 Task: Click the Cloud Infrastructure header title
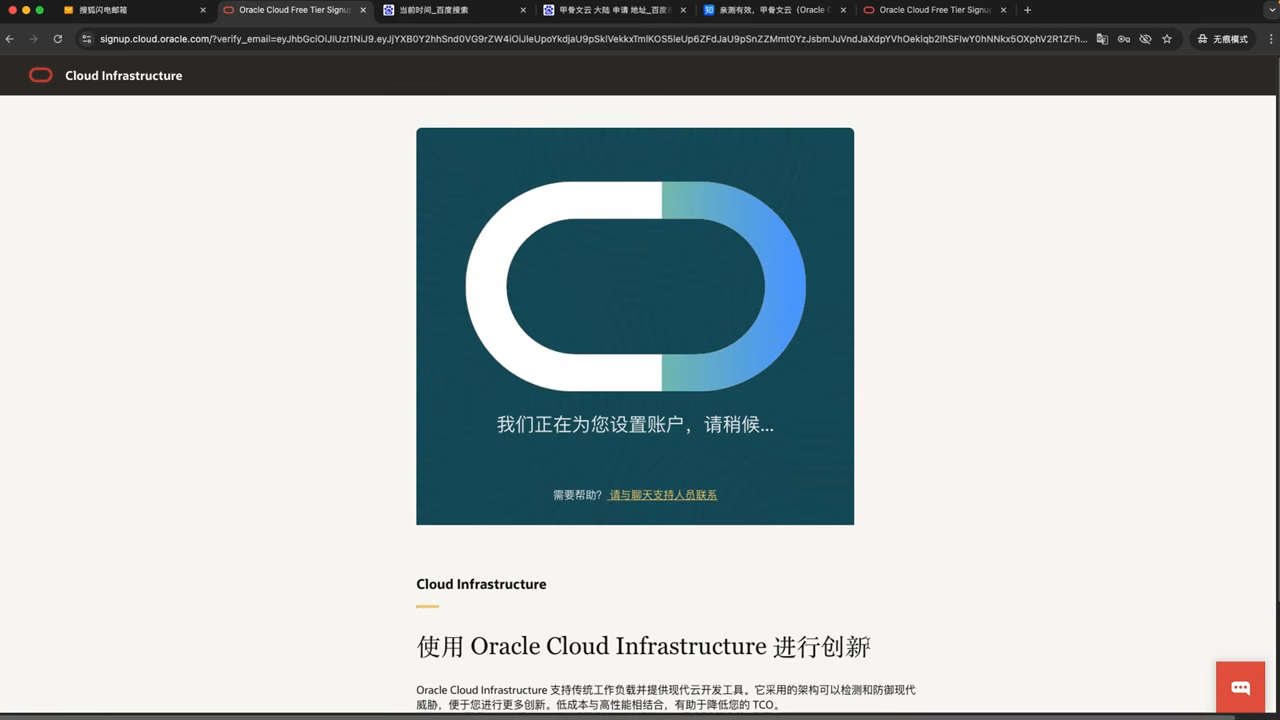(x=124, y=76)
